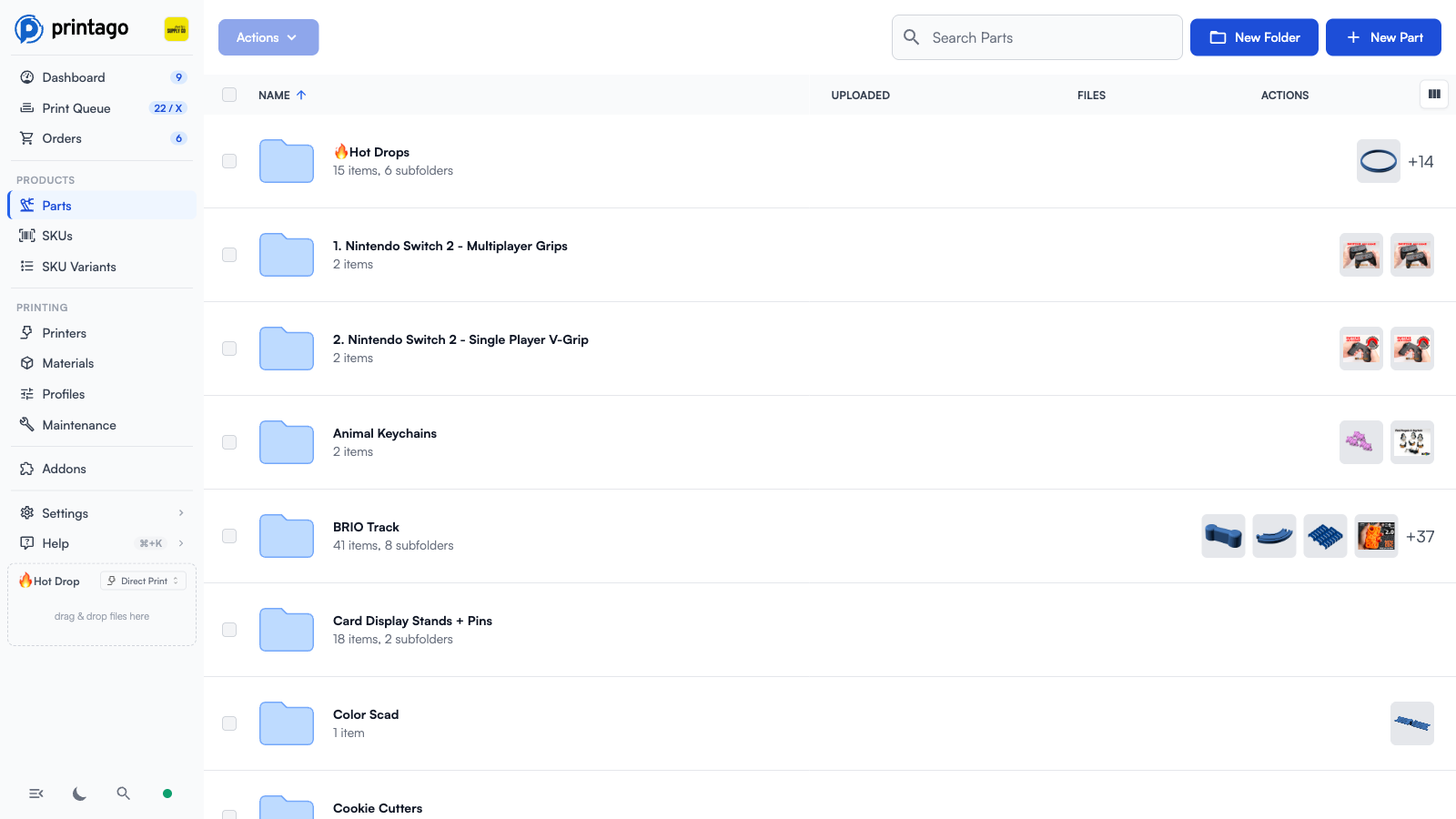This screenshot has width=1456, height=819.
Task: Click the purple Animal Keychains thumbnail
Action: point(1361,442)
